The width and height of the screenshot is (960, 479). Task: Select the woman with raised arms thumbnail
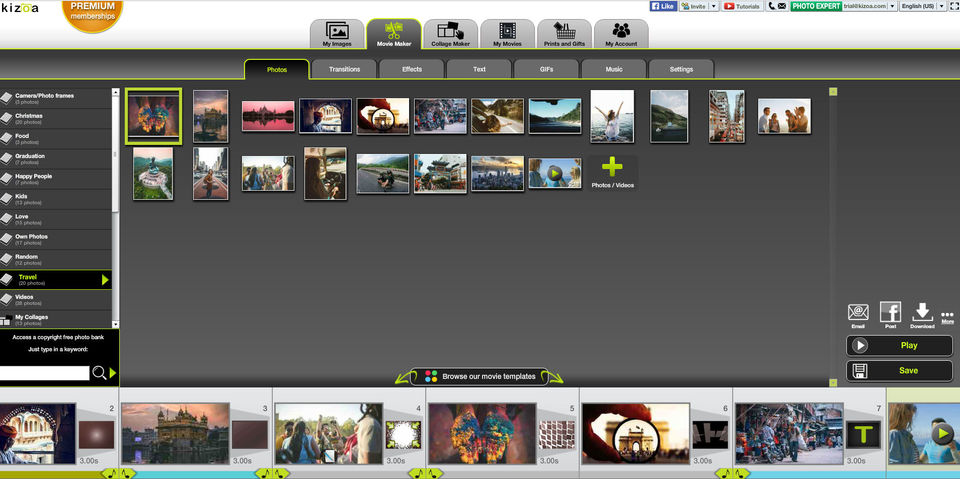[612, 116]
